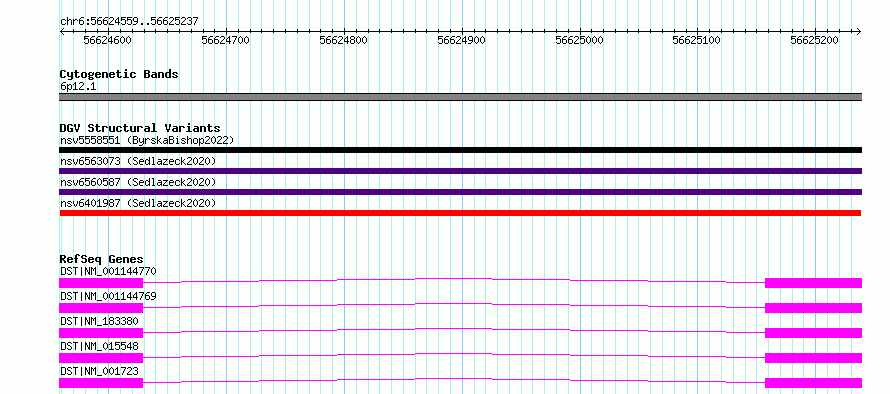
Task: Click the RefSeq Genes track title
Action: point(102,259)
